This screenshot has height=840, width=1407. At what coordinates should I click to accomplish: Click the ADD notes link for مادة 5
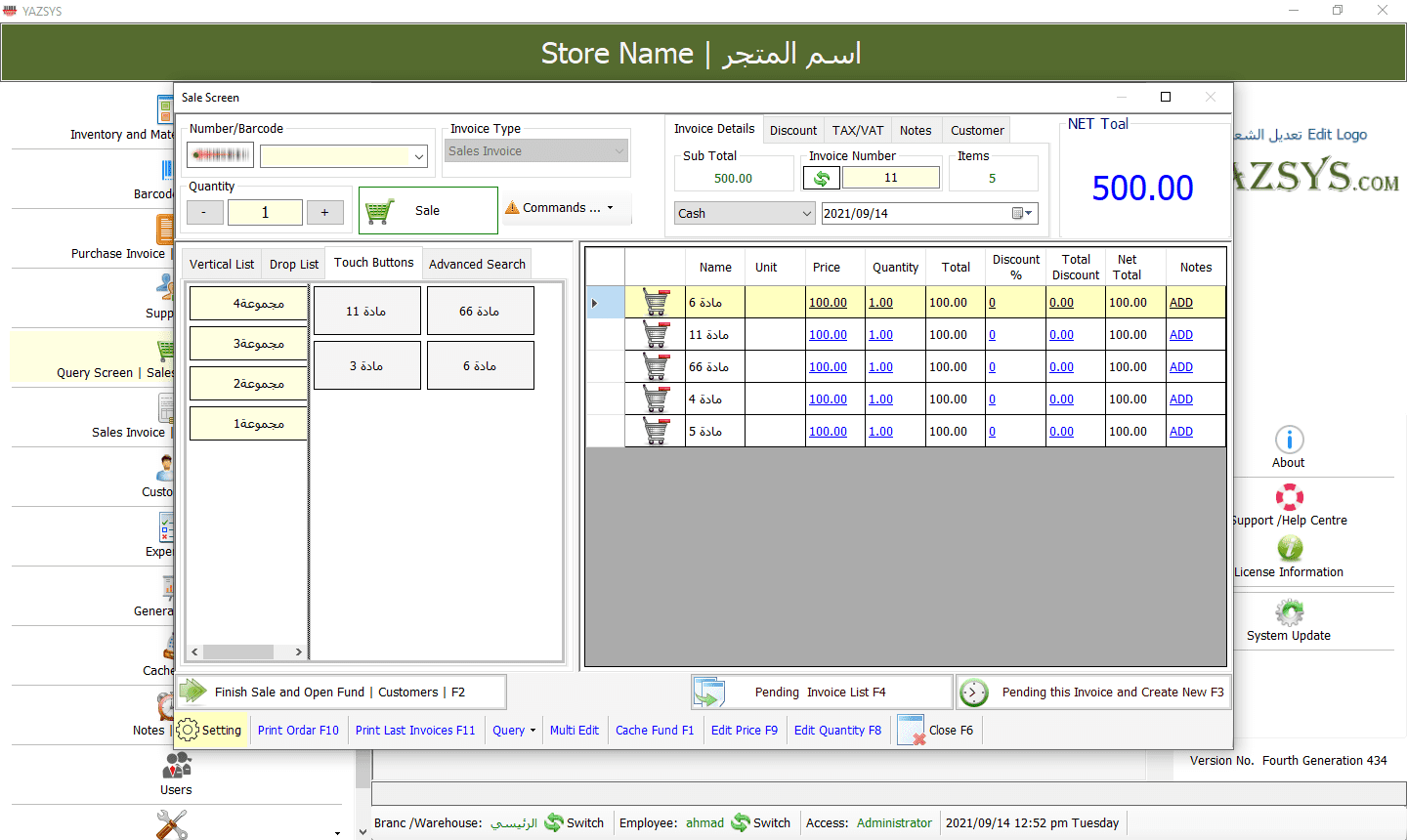pos(1180,432)
